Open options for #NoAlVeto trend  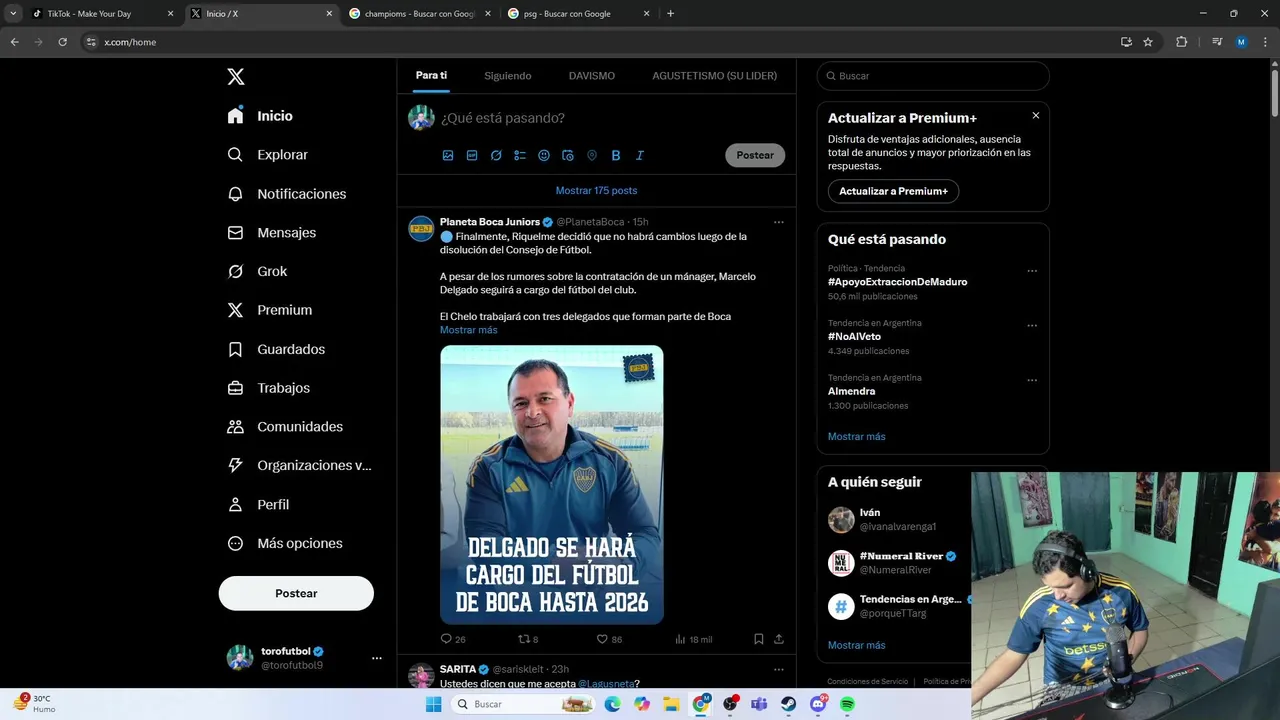tap(1032, 326)
